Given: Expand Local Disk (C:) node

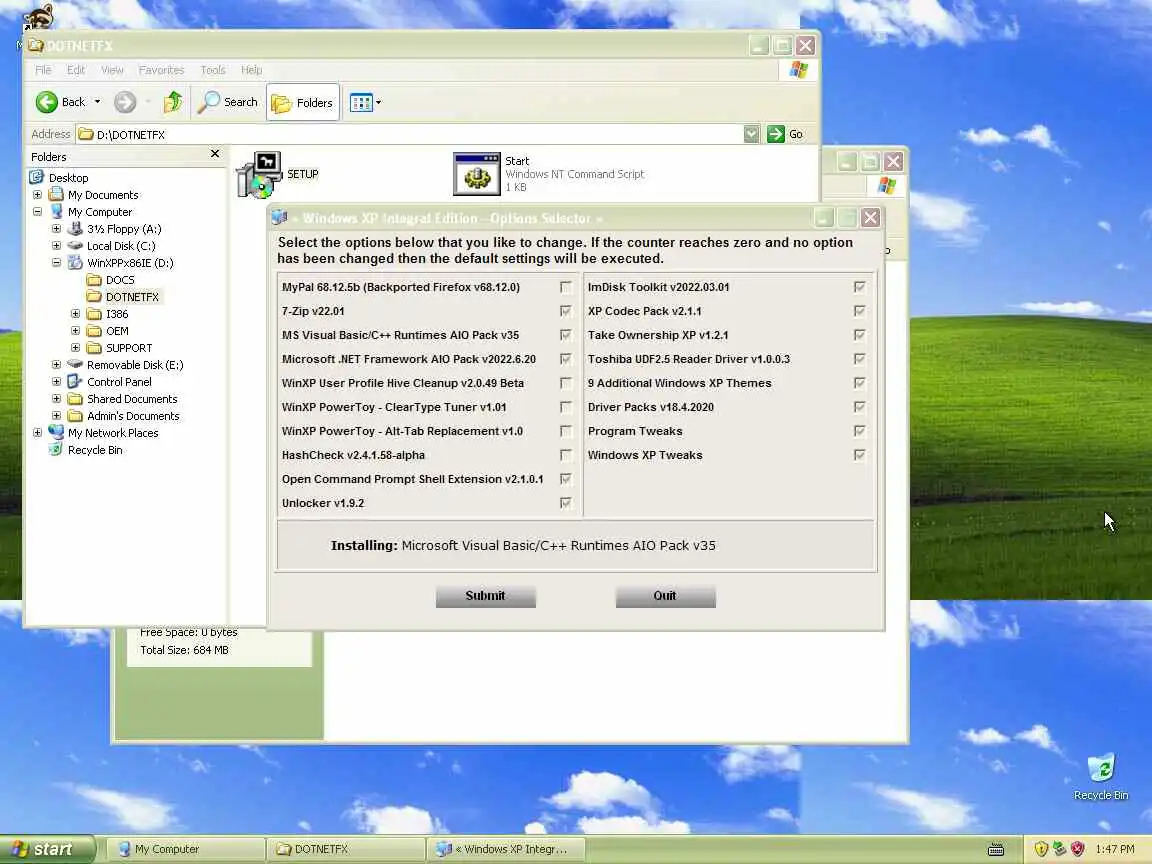Looking at the screenshot, I should pos(57,245).
